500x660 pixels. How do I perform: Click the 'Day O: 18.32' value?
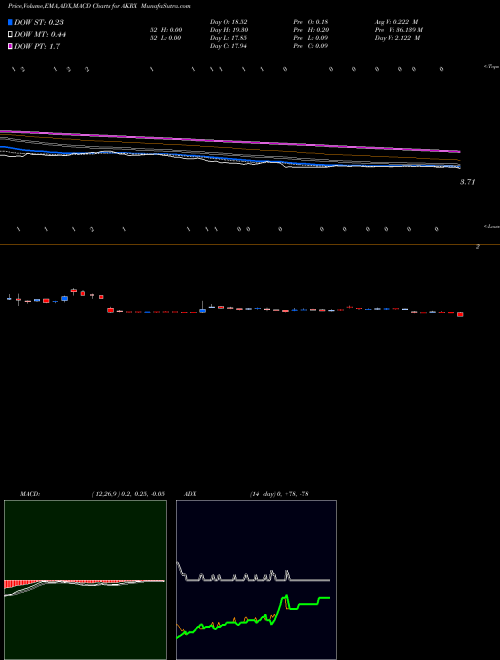coord(228,22)
